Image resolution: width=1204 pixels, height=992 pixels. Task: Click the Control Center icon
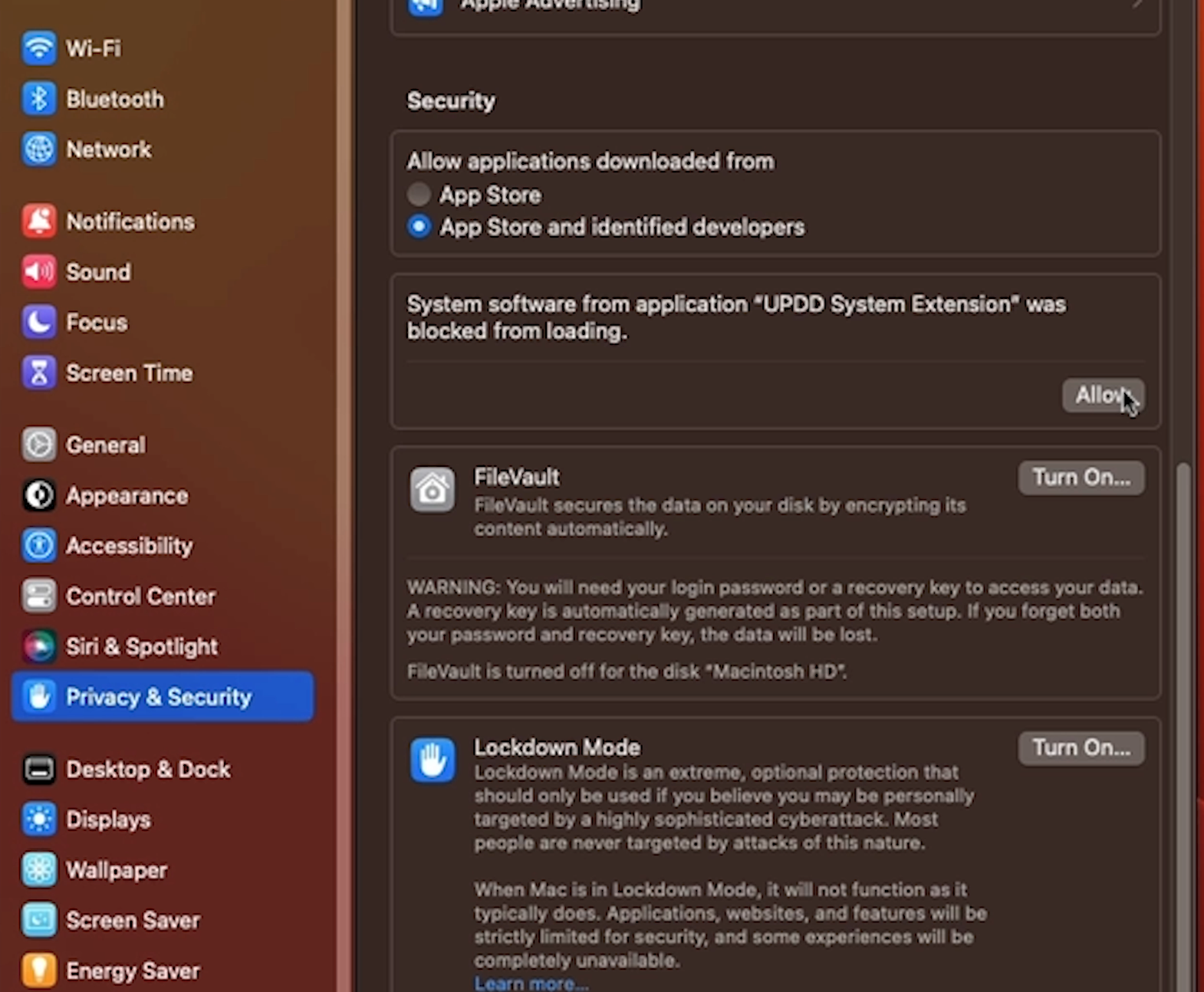pyautogui.click(x=39, y=596)
